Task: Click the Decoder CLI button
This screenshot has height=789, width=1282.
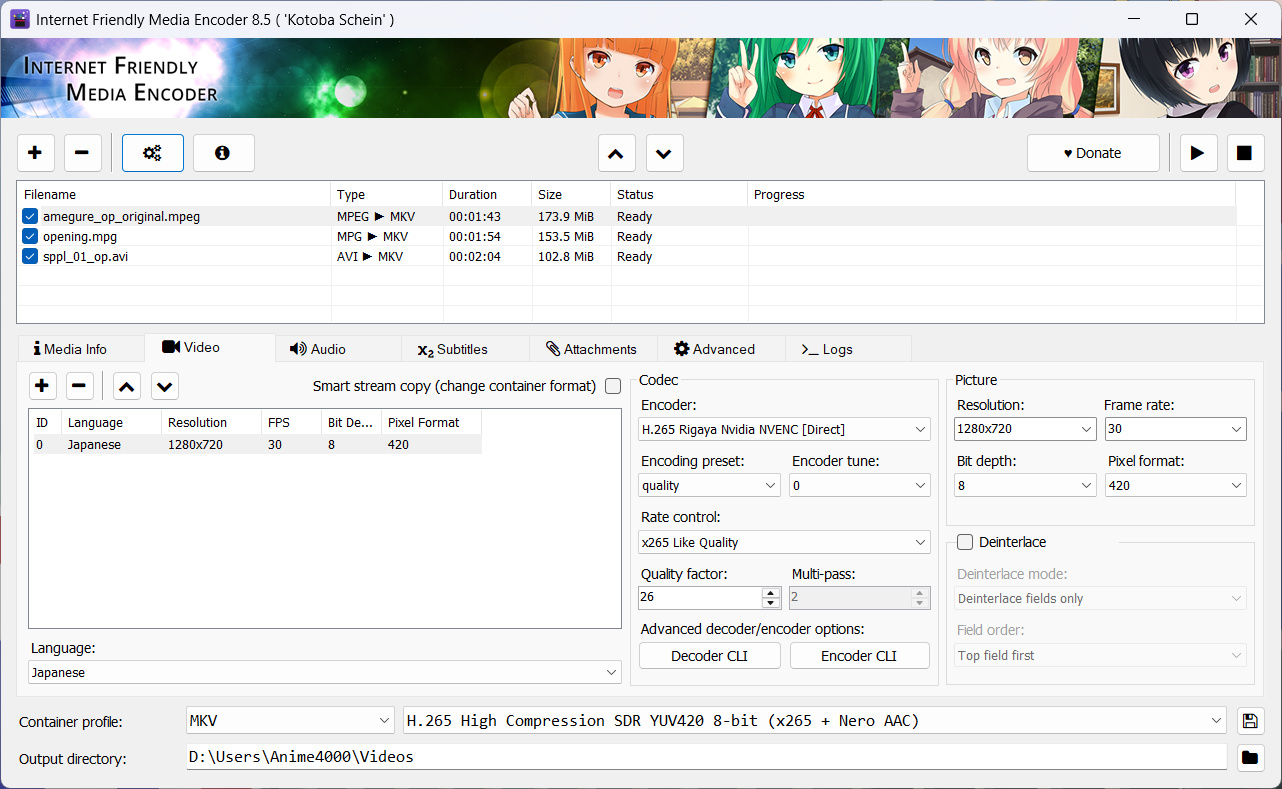Action: coord(710,656)
